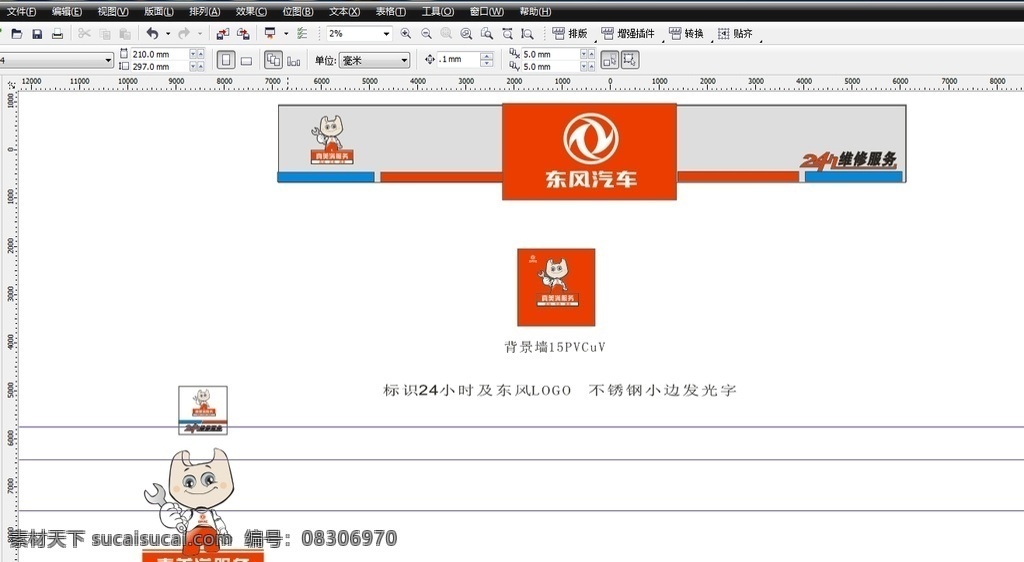Select Landscape page orientation
The height and width of the screenshot is (562, 1024).
tap(246, 61)
